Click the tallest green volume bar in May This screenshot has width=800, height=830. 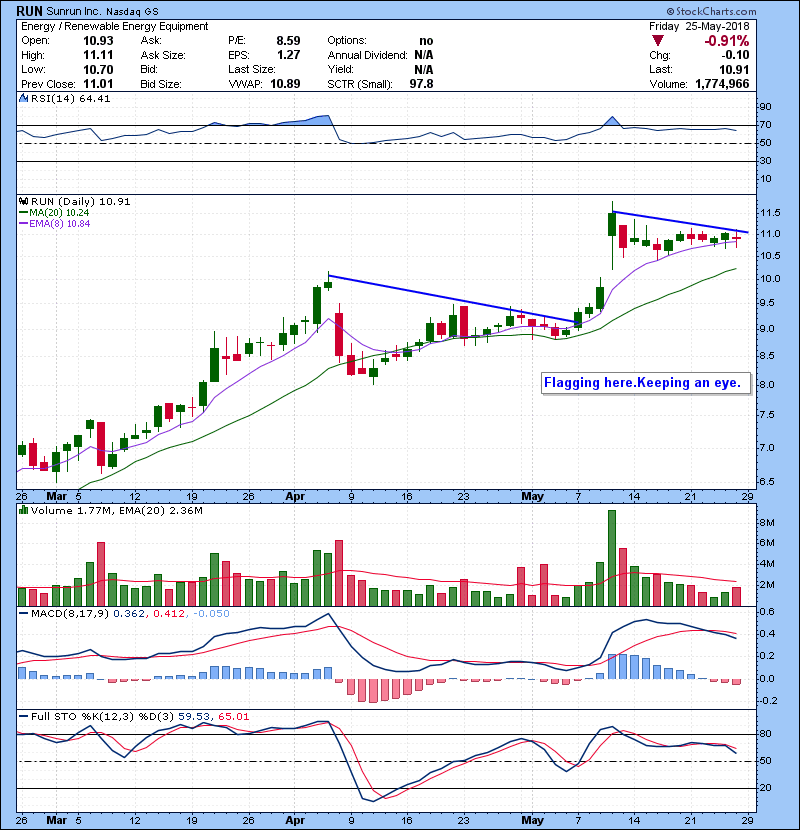[x=612, y=558]
